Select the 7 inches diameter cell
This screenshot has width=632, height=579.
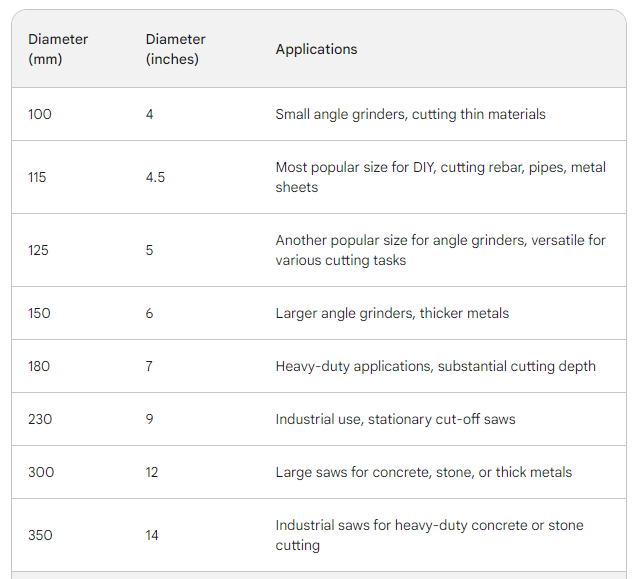[149, 366]
